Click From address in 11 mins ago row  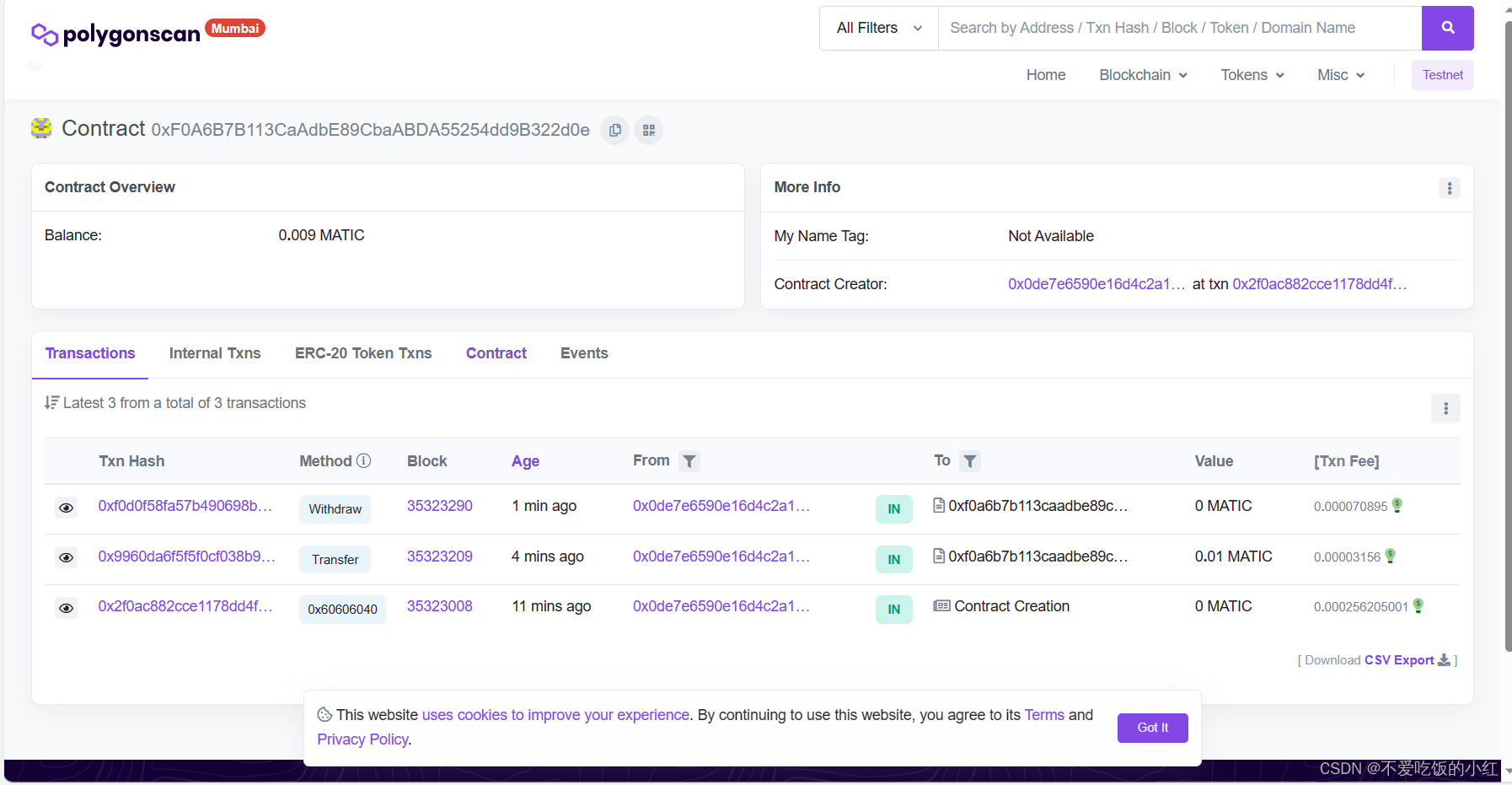point(721,606)
